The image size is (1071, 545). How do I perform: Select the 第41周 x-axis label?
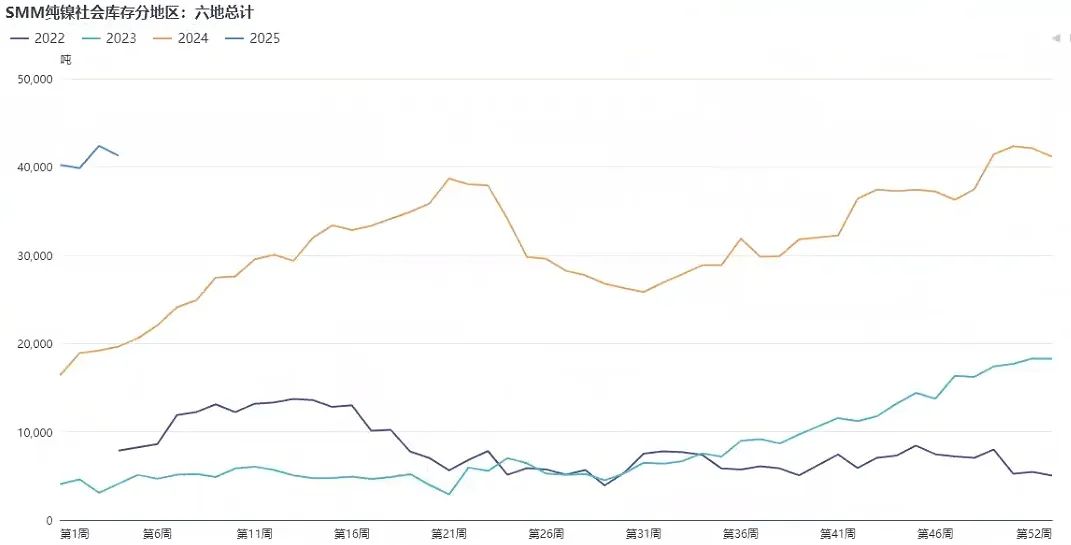(x=837, y=534)
